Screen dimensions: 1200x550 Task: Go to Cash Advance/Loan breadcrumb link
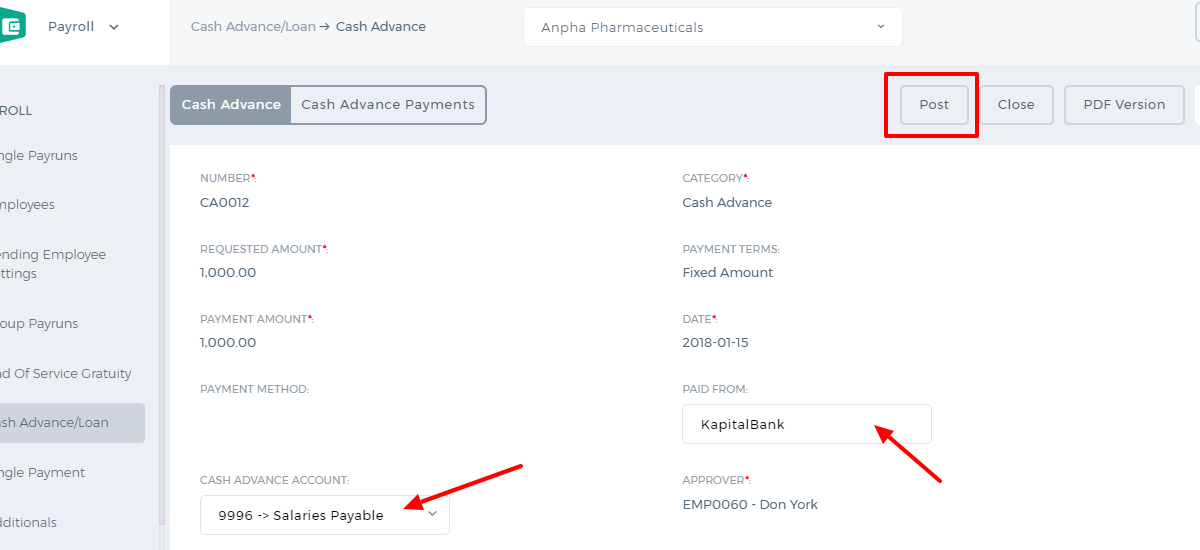pyautogui.click(x=253, y=27)
